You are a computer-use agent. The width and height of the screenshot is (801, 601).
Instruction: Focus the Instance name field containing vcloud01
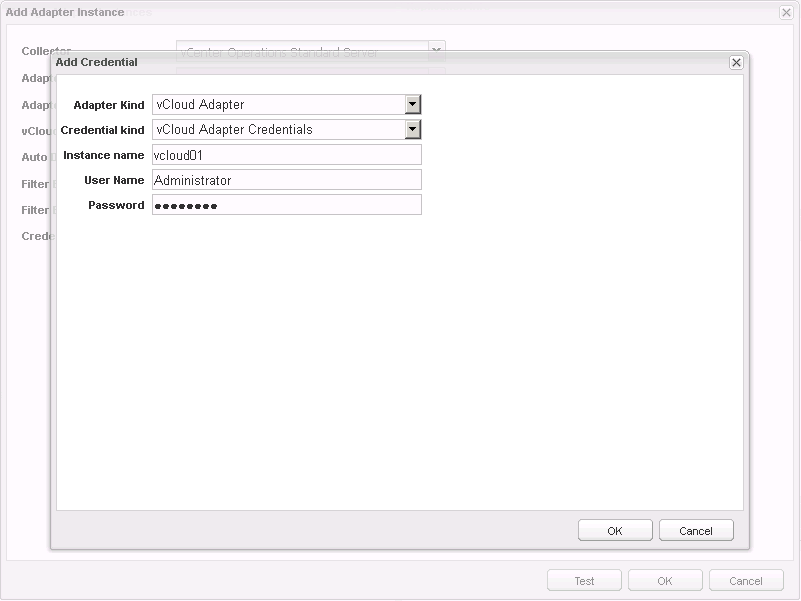point(286,155)
